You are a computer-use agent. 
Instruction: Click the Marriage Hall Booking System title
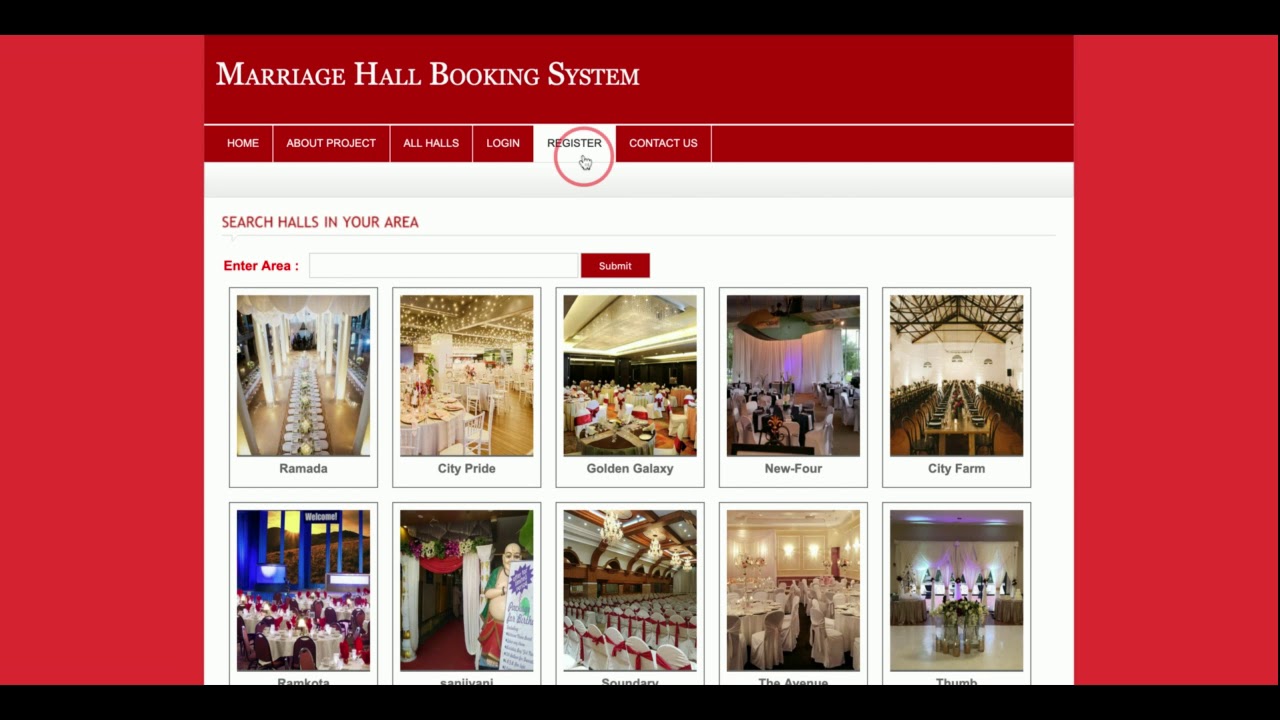tap(427, 75)
